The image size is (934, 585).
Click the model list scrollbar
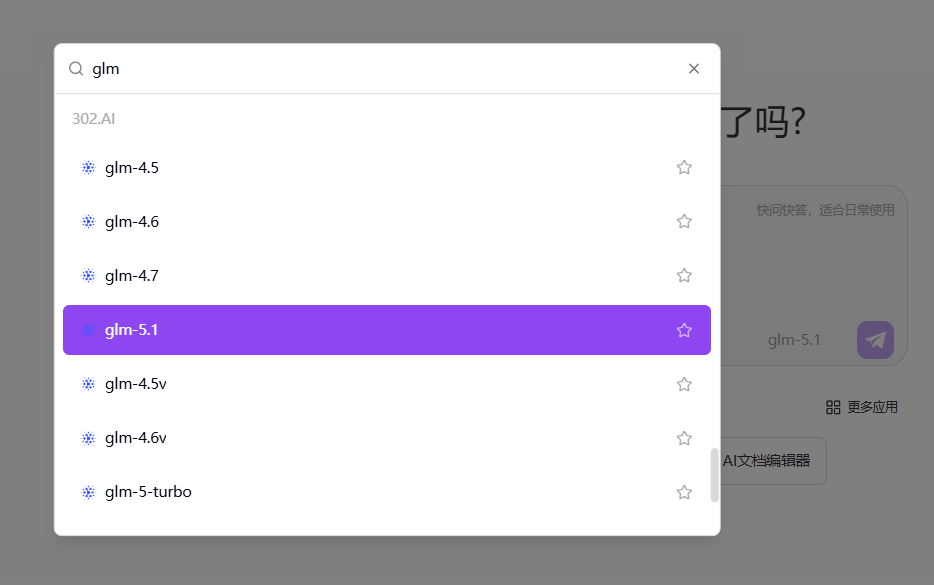[714, 474]
